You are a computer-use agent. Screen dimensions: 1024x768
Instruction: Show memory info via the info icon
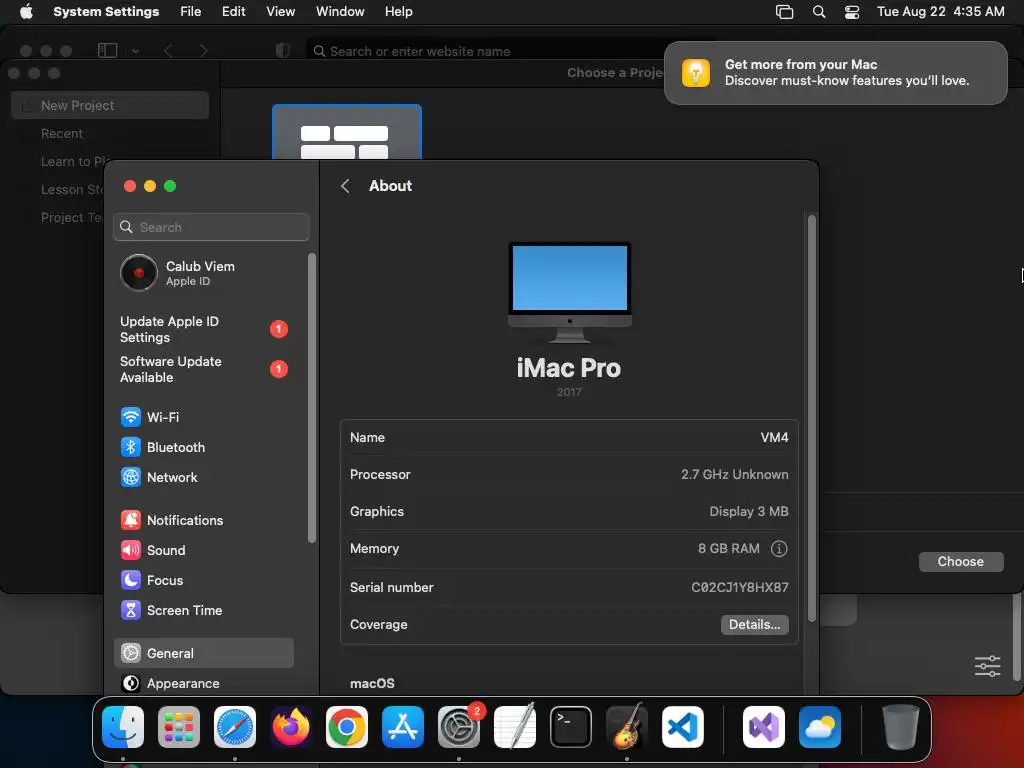778,549
